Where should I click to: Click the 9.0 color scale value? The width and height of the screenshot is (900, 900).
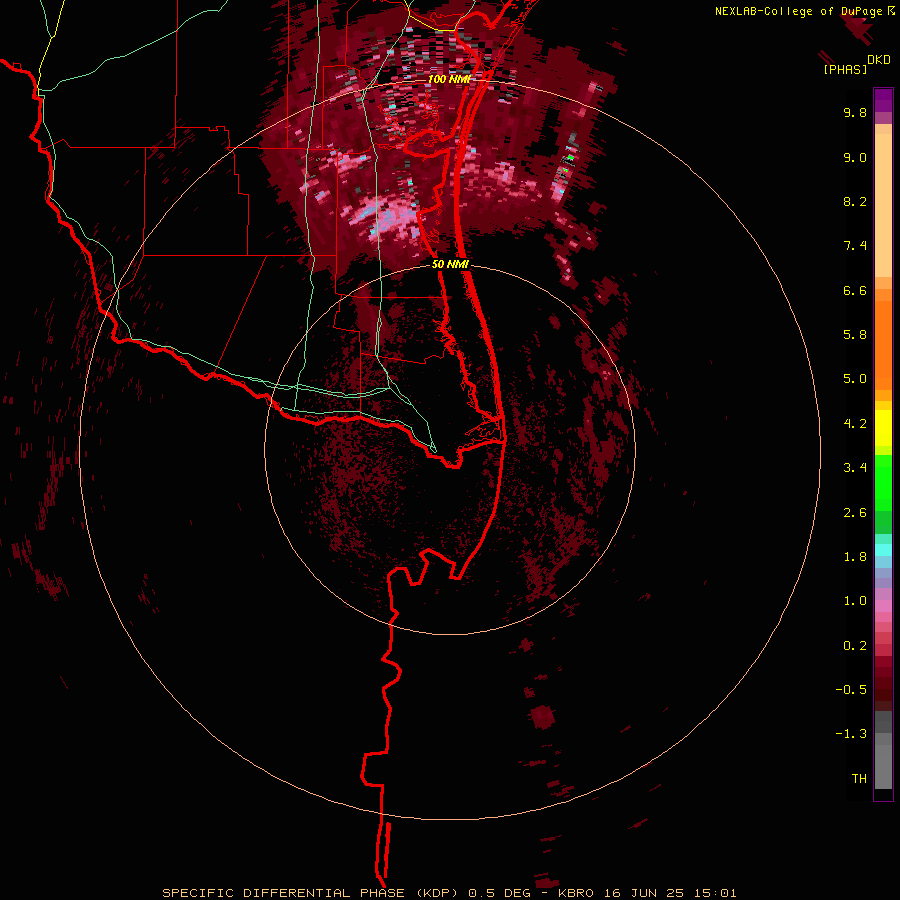click(855, 157)
